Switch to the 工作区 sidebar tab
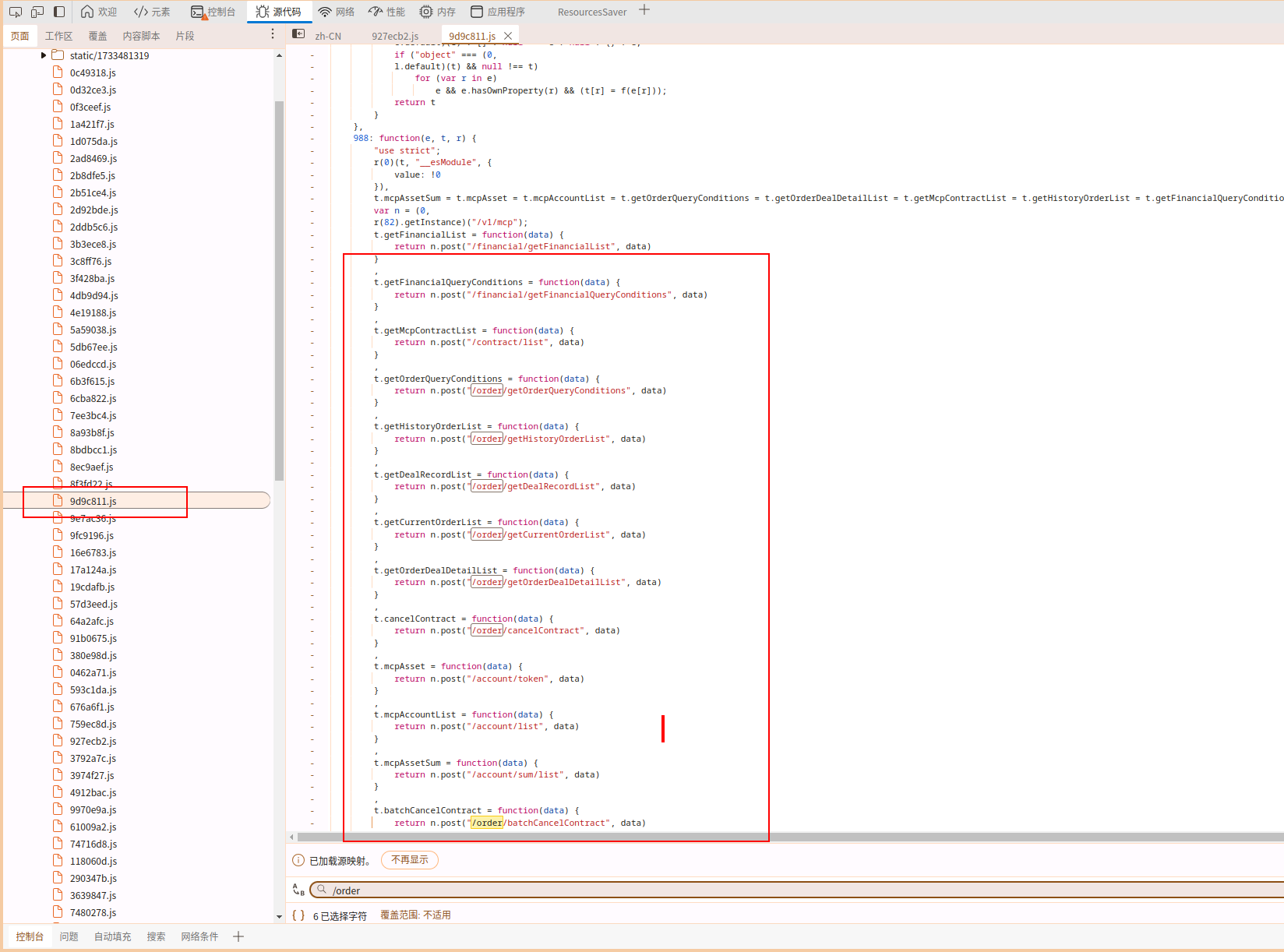The height and width of the screenshot is (952, 1284). 58,36
